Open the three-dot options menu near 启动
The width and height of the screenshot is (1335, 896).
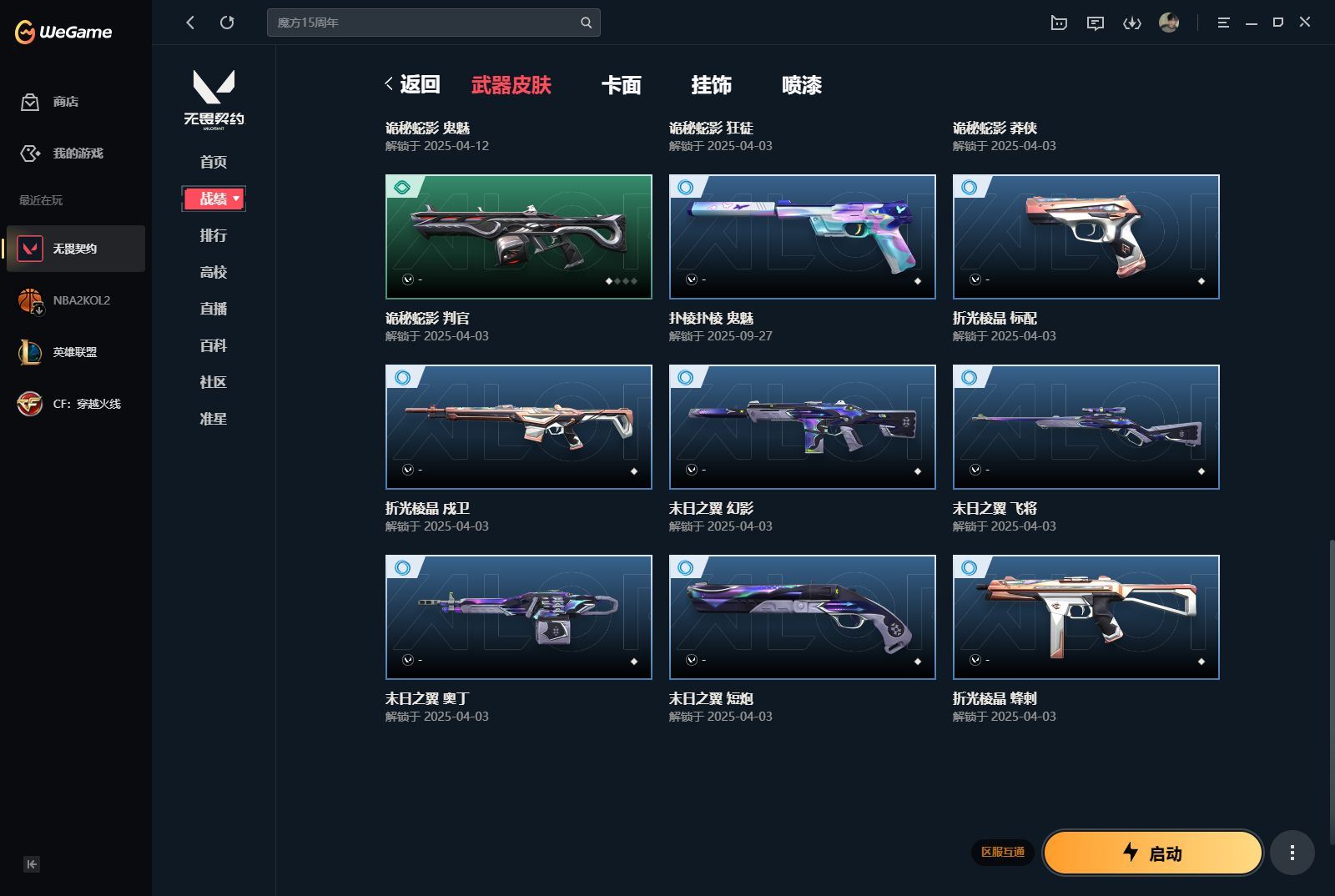tap(1290, 853)
